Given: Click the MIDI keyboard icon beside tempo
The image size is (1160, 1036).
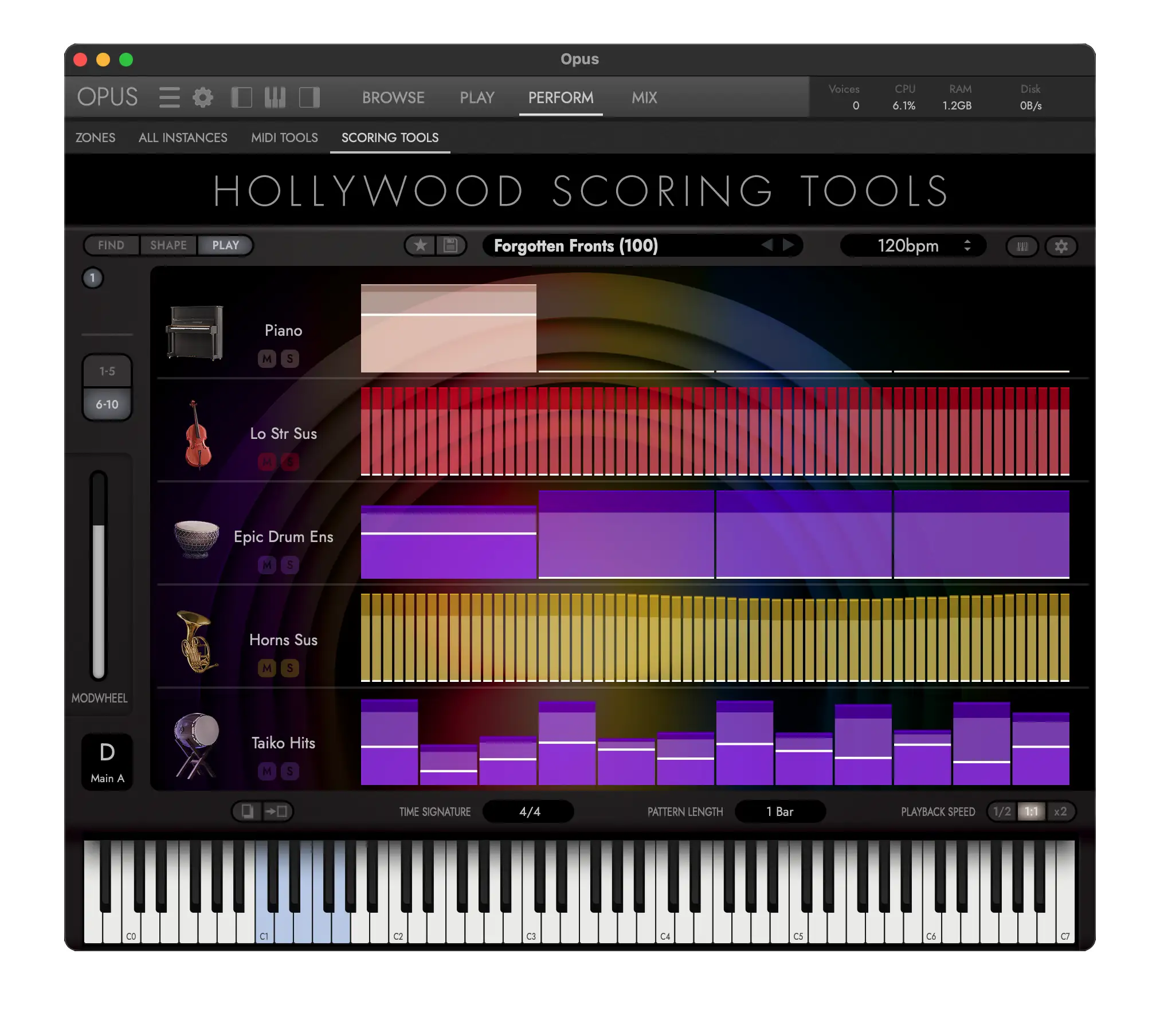Looking at the screenshot, I should 1022,246.
